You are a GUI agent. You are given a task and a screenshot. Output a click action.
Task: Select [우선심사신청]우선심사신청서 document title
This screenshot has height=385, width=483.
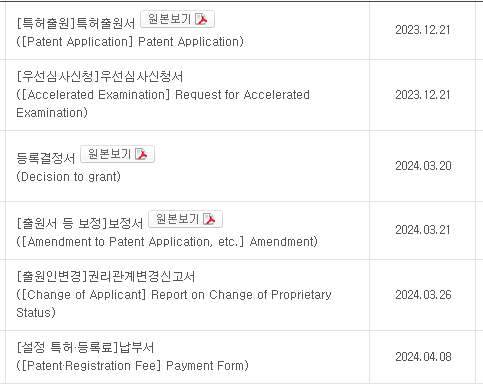[100, 77]
